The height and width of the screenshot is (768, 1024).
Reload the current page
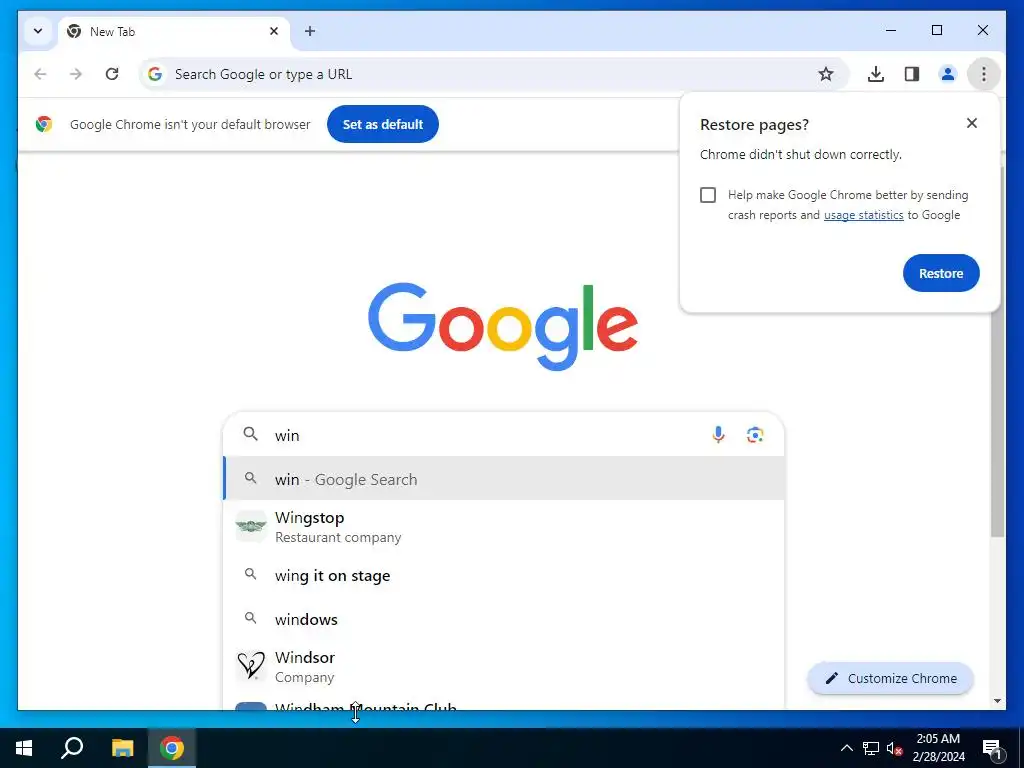coord(112,74)
